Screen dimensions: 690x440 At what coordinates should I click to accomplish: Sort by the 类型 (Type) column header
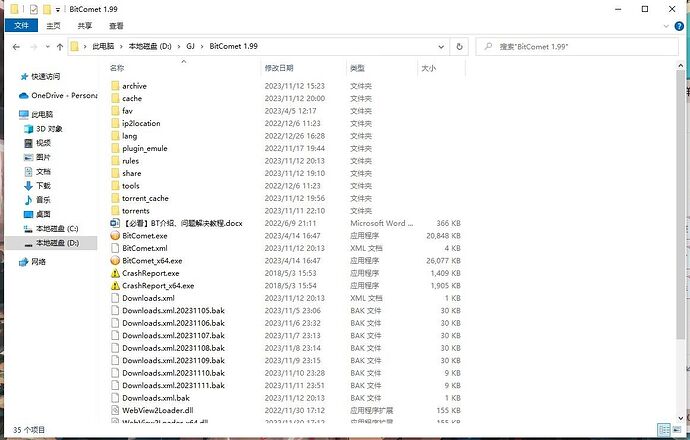(382, 68)
